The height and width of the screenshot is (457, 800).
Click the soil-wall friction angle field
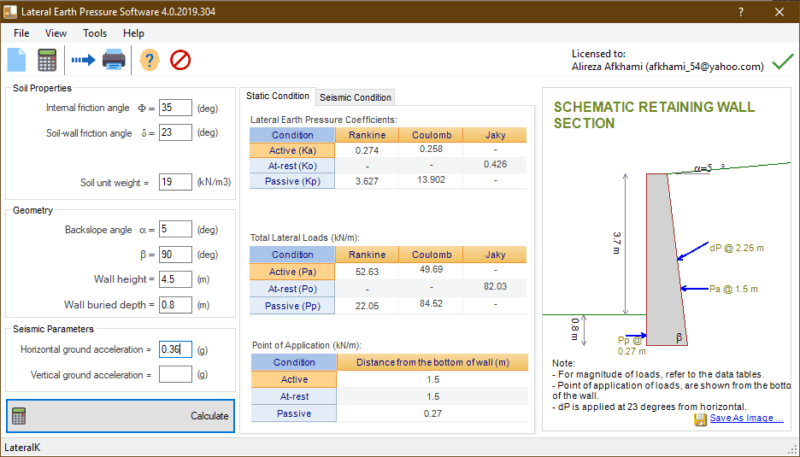coord(176,133)
